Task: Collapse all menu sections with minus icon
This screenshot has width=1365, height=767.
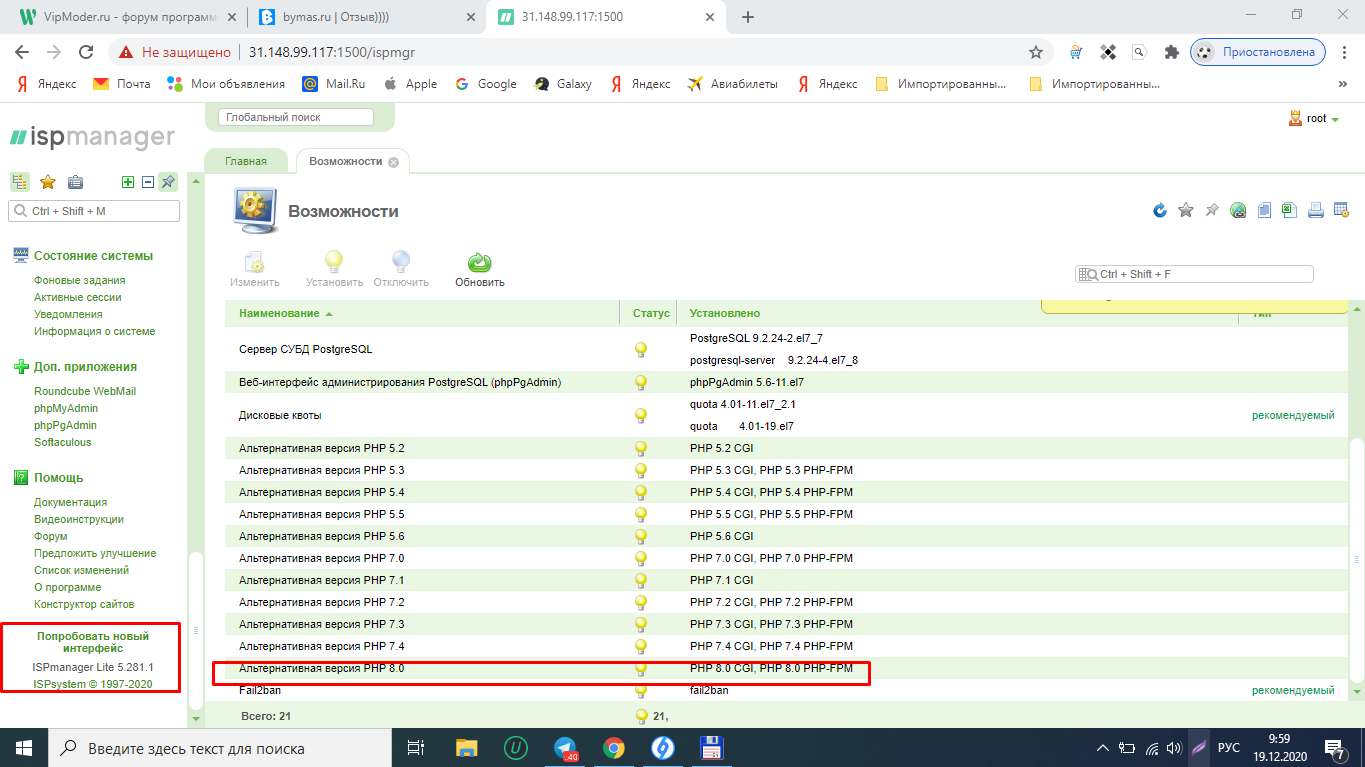Action: point(147,182)
